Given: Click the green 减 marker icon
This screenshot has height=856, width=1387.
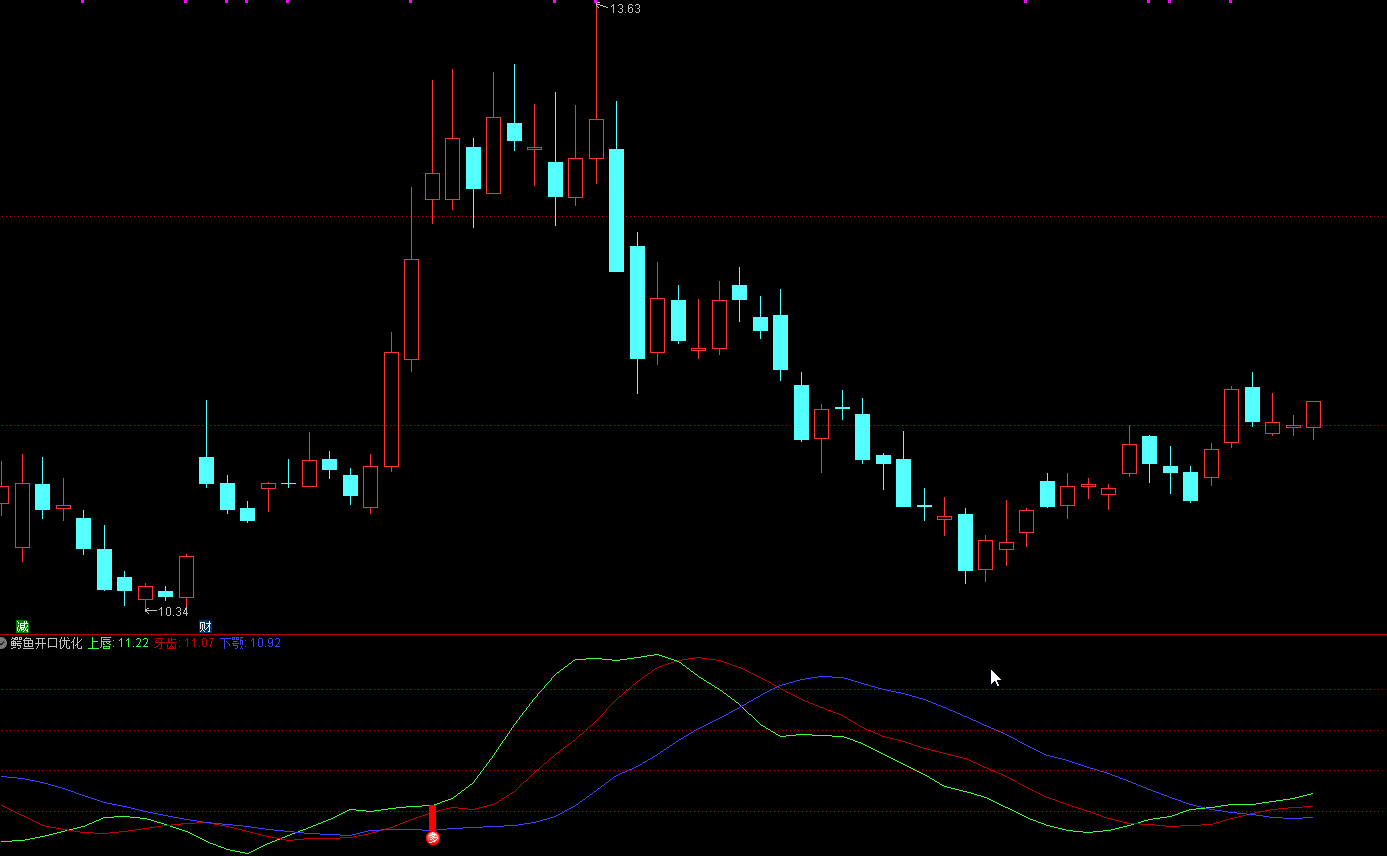Looking at the screenshot, I should (22, 627).
